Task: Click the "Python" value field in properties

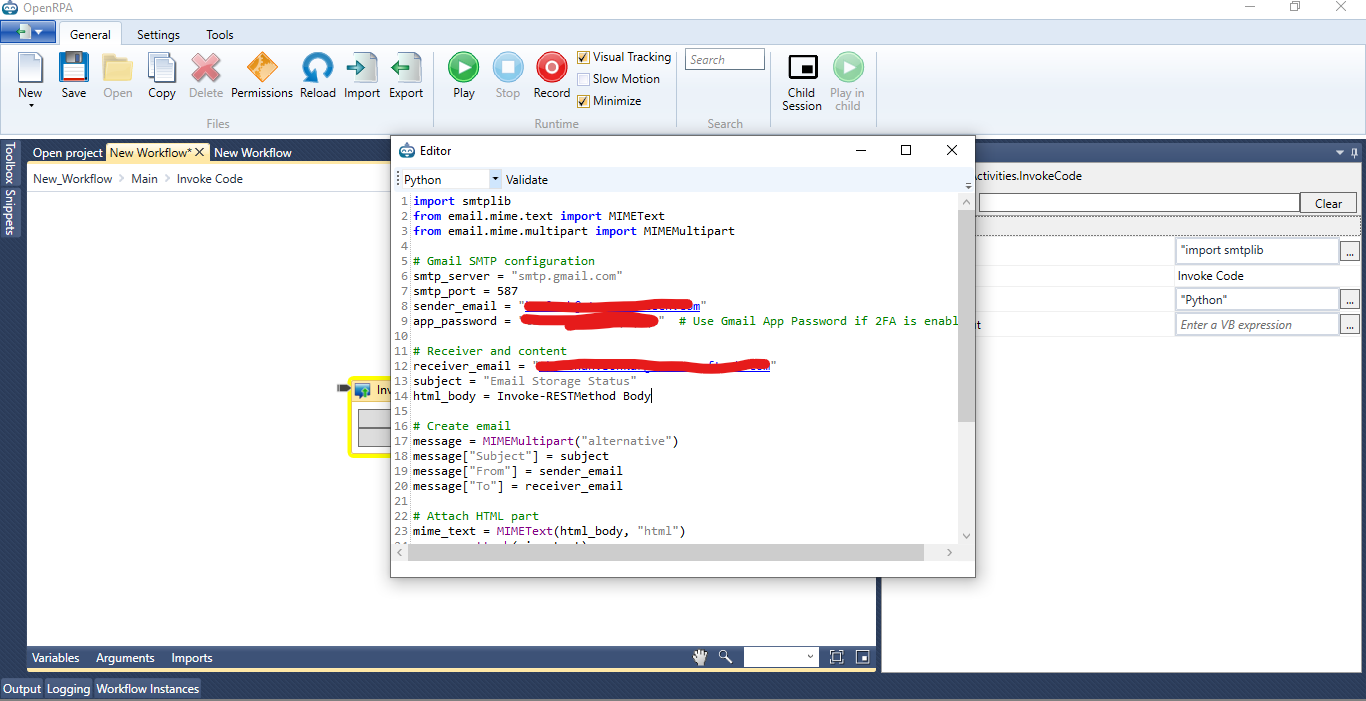Action: click(1257, 299)
